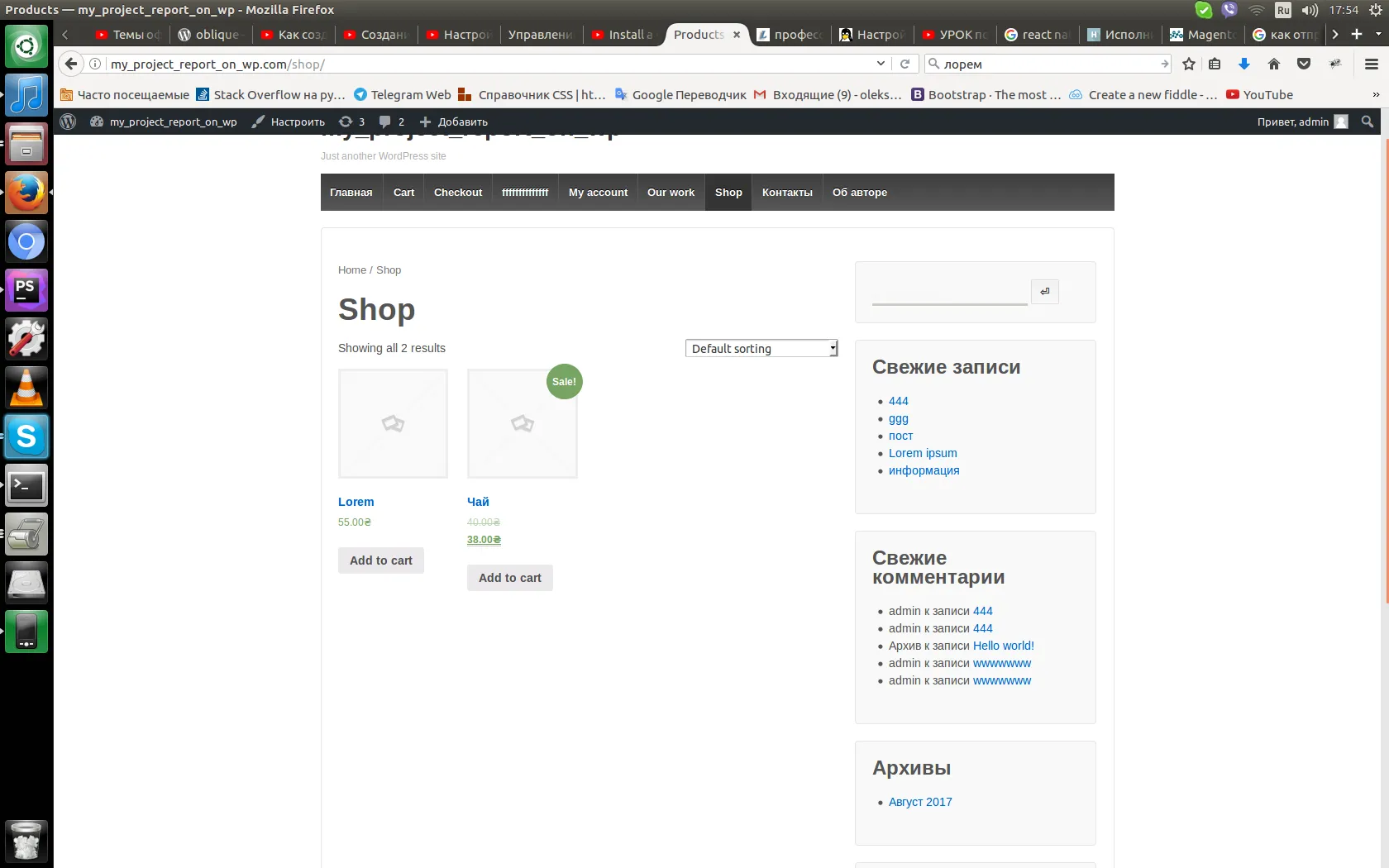1389x868 pixels.
Task: Click the Чай product image thumbnail
Action: (523, 423)
